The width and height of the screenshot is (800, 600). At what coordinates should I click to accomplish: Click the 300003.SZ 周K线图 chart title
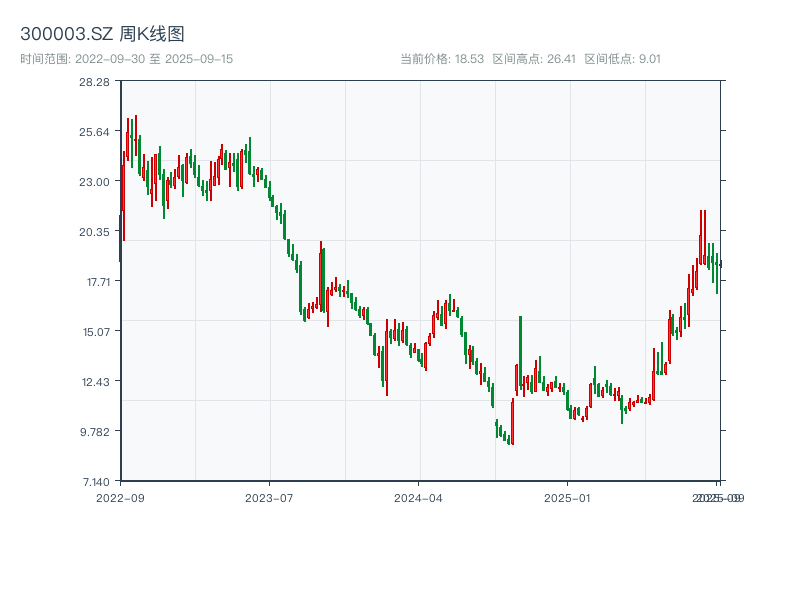[102, 35]
